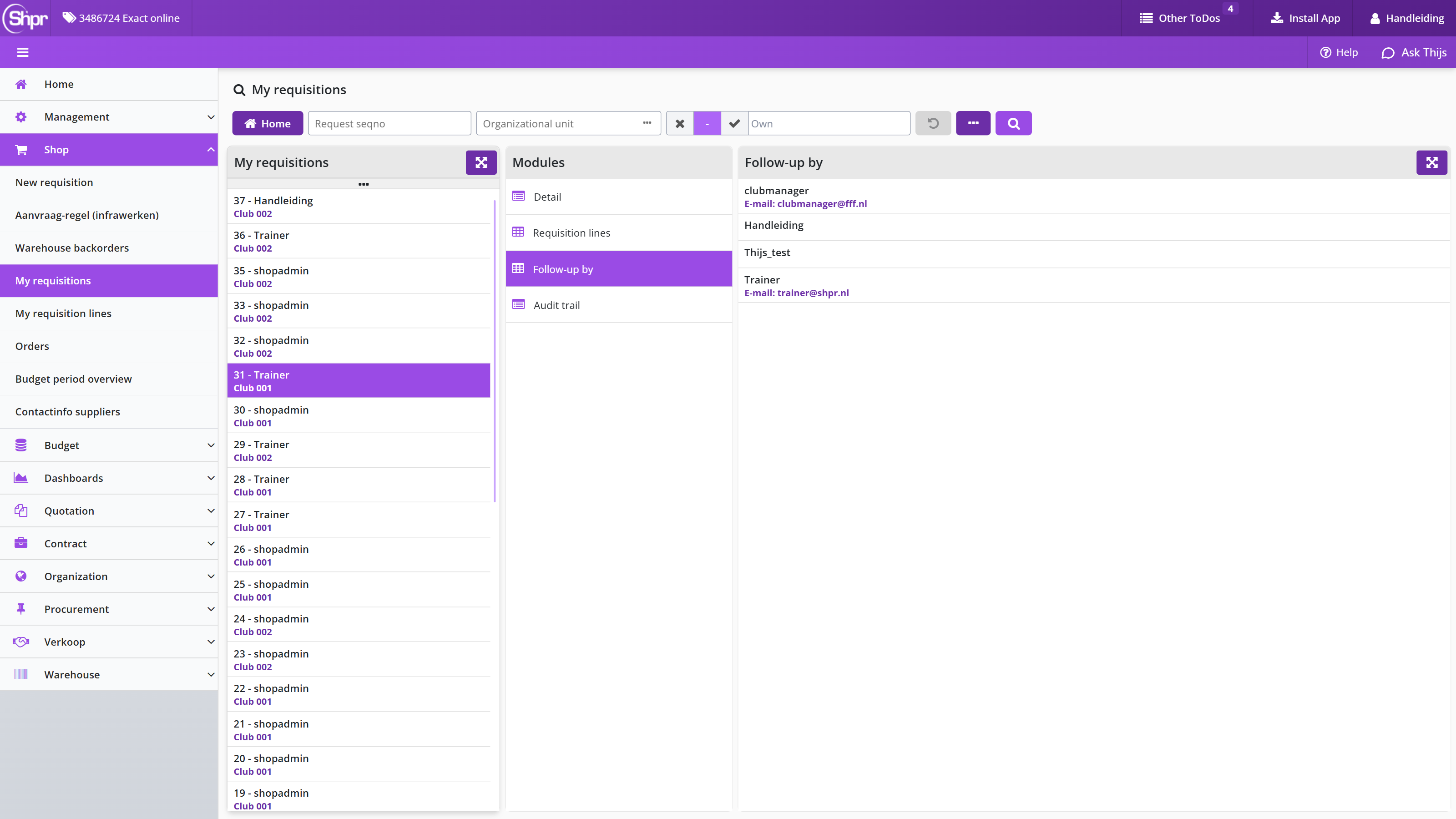Image resolution: width=1456 pixels, height=819 pixels.
Task: Click three-dot handle above requisition list
Action: (364, 184)
